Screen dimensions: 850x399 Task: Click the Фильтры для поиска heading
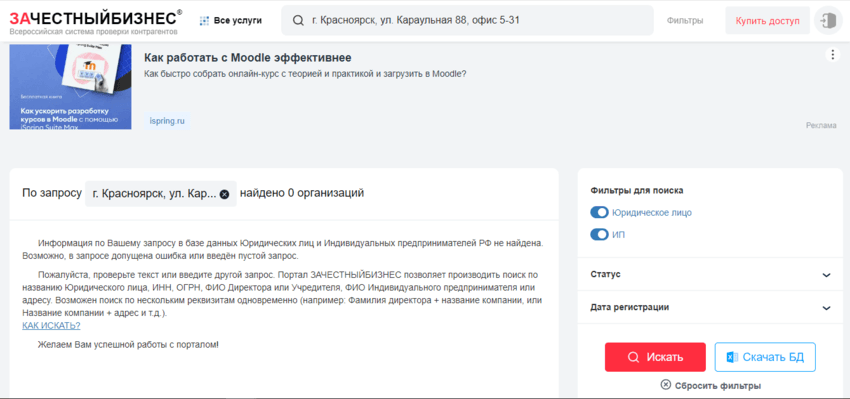[x=637, y=190]
